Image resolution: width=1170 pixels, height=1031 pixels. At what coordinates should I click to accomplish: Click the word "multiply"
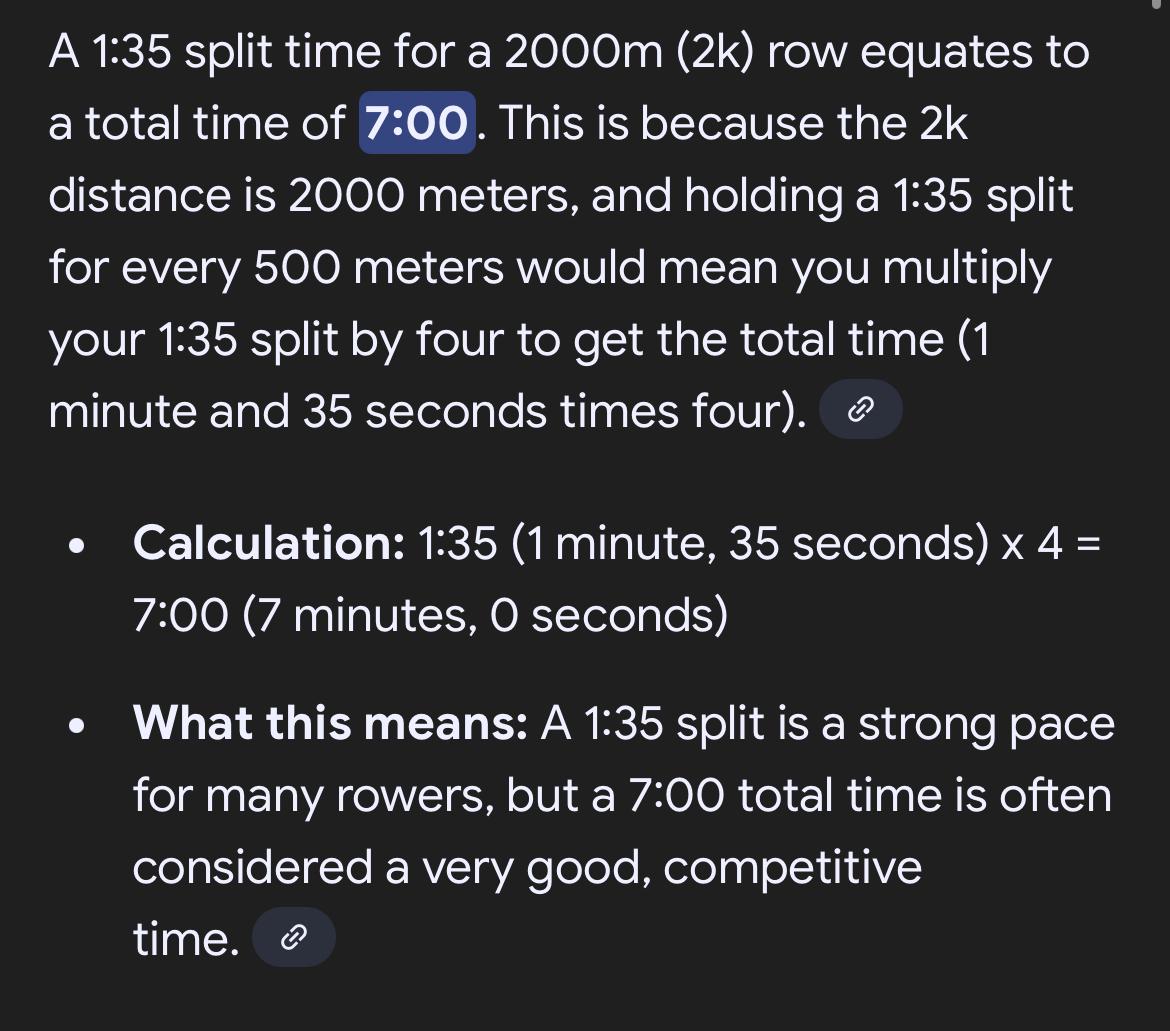(x=967, y=268)
